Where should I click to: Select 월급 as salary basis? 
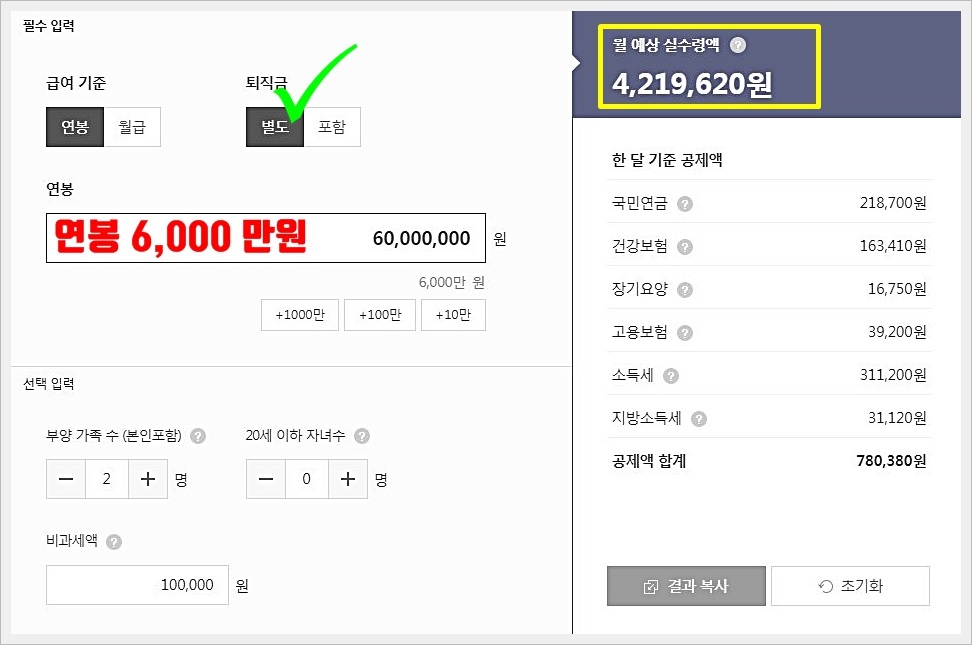pyautogui.click(x=132, y=127)
